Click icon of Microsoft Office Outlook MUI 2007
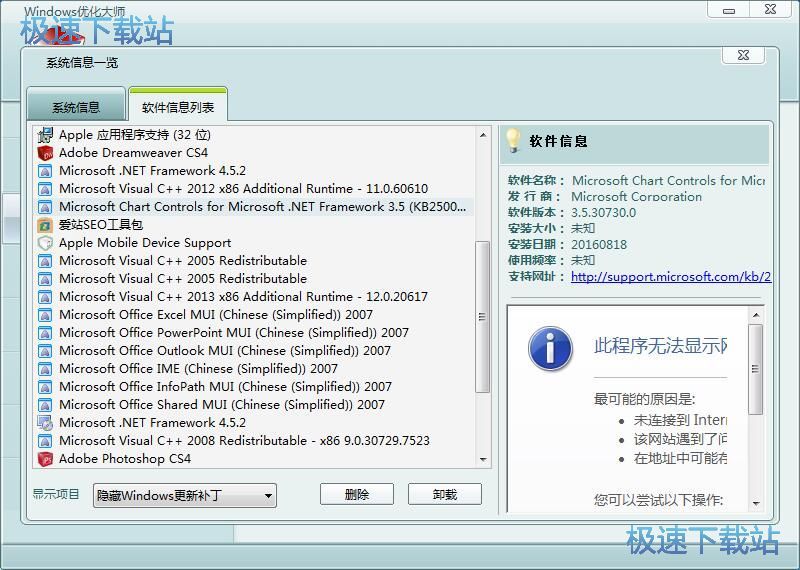 45,351
